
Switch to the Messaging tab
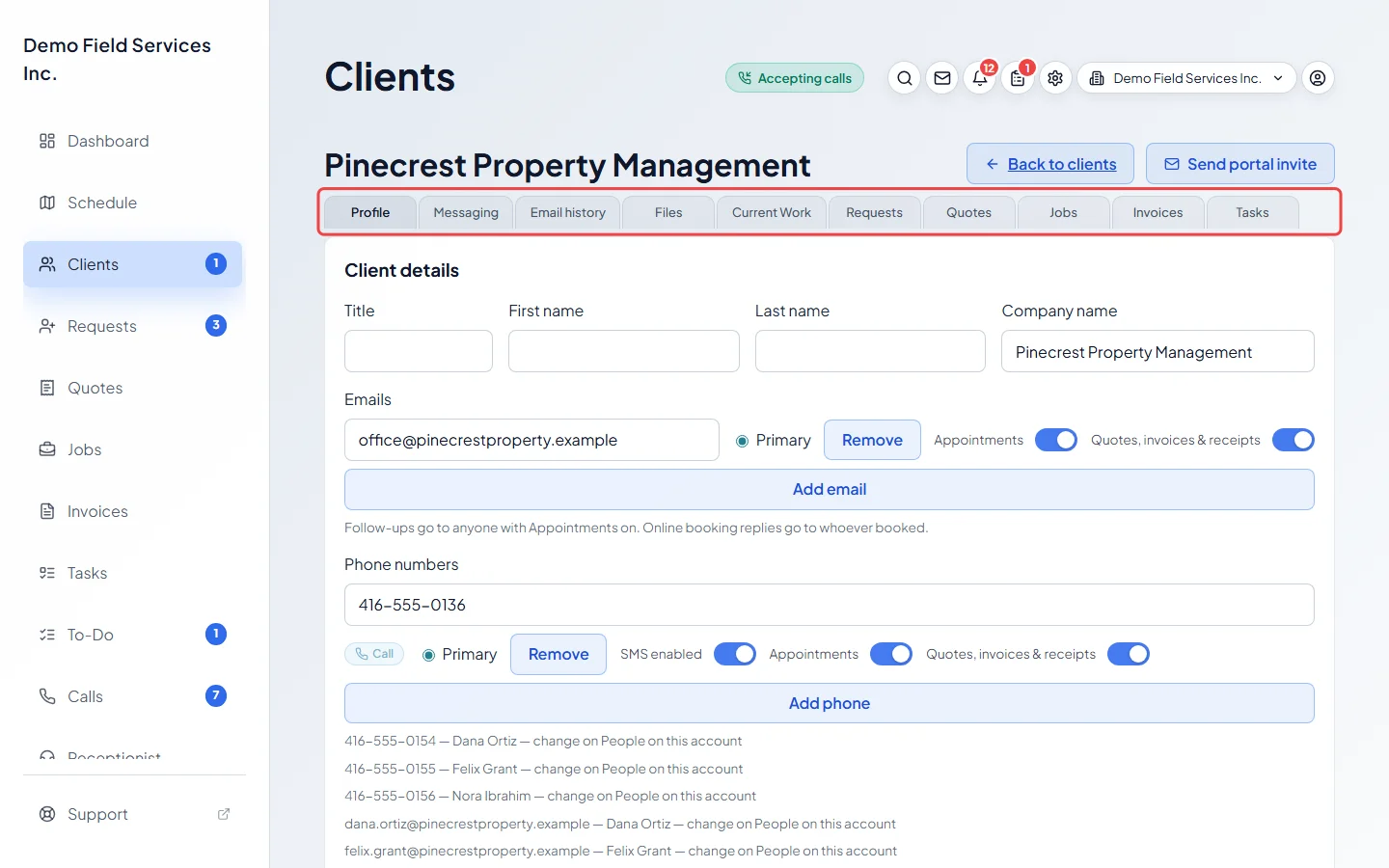click(466, 213)
